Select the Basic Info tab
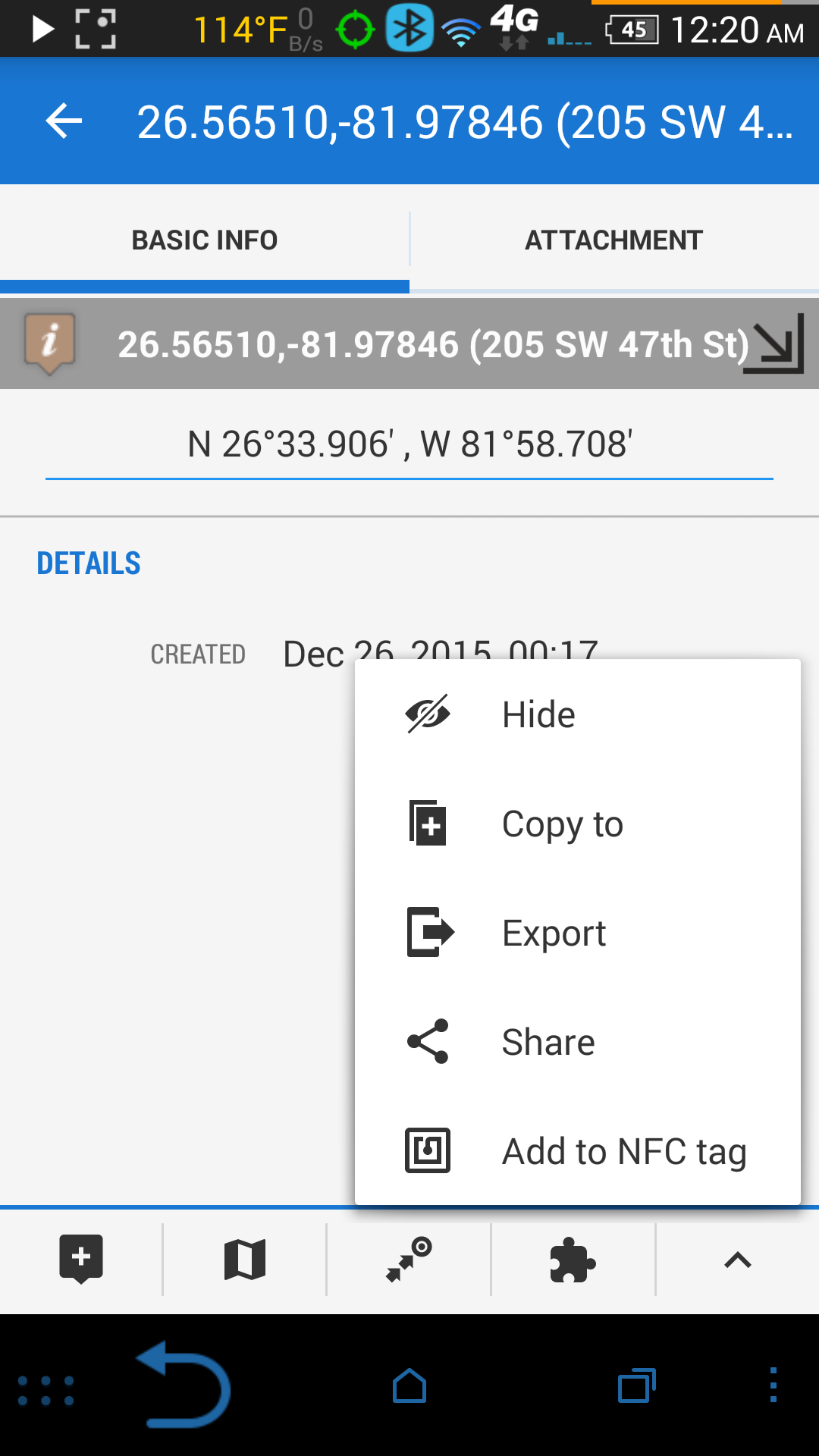819x1456 pixels. [x=205, y=240]
